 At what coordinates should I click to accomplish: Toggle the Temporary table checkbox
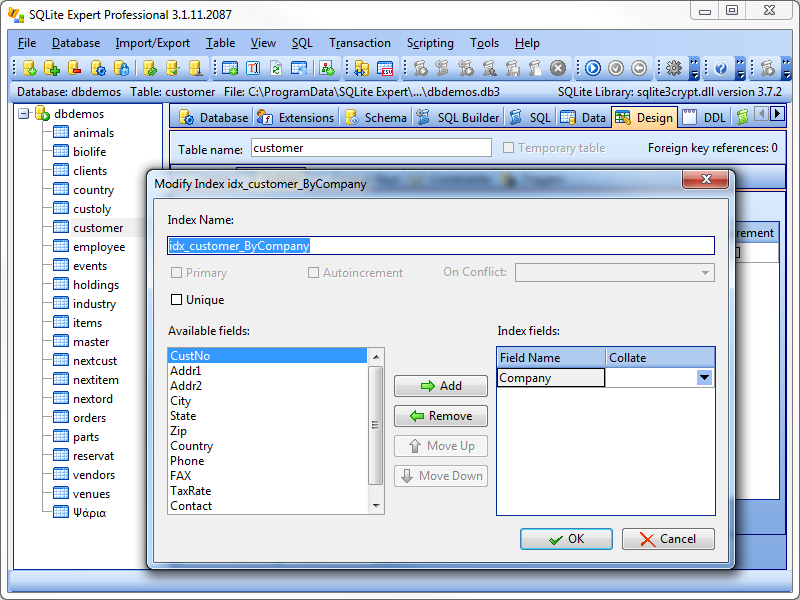(508, 147)
